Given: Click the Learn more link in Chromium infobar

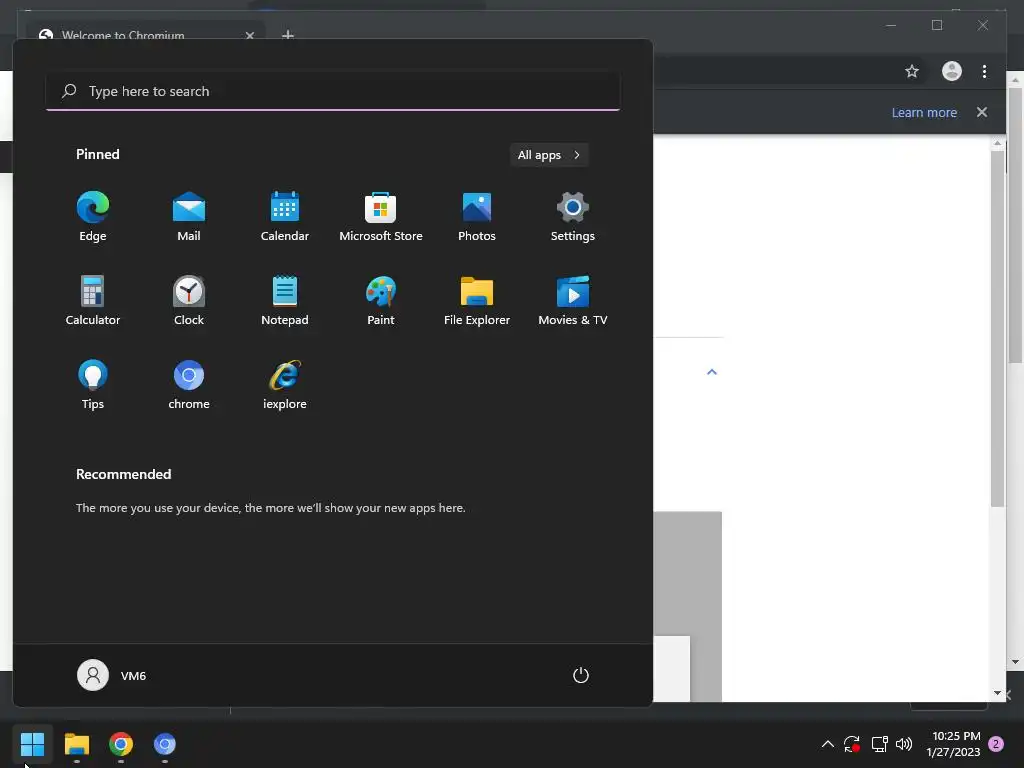Looking at the screenshot, I should pyautogui.click(x=924, y=112).
